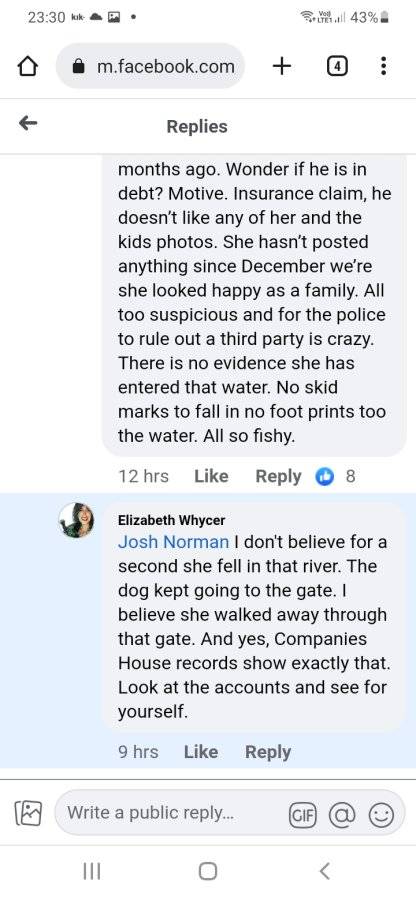Open the browser three-dot menu
This screenshot has height=900, width=416.
coord(383,67)
